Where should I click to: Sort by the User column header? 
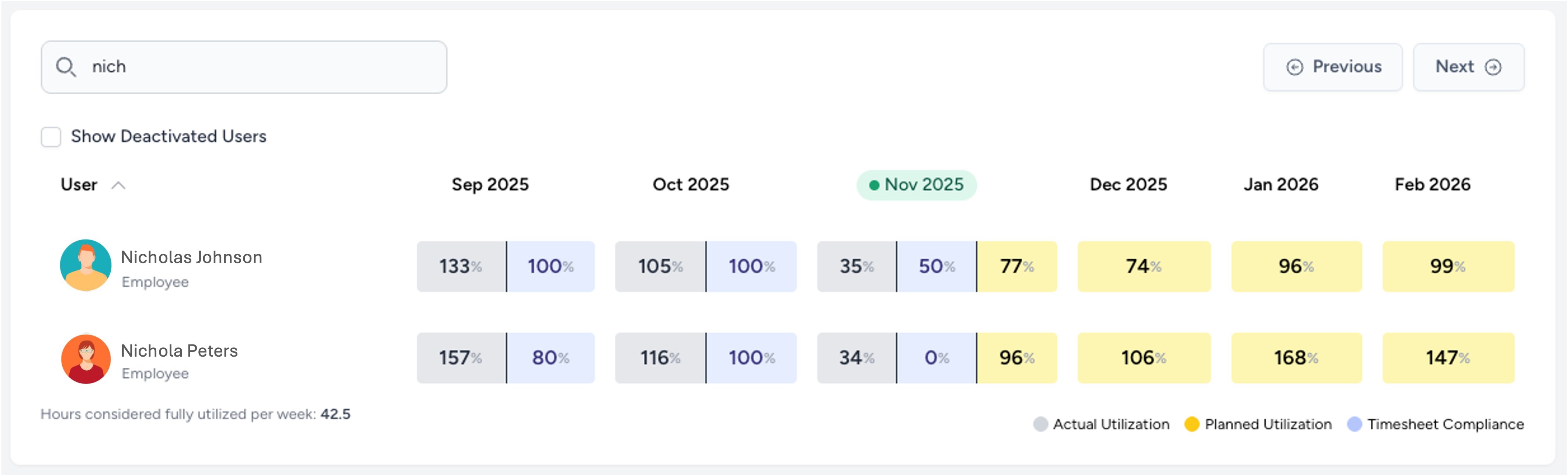[79, 185]
